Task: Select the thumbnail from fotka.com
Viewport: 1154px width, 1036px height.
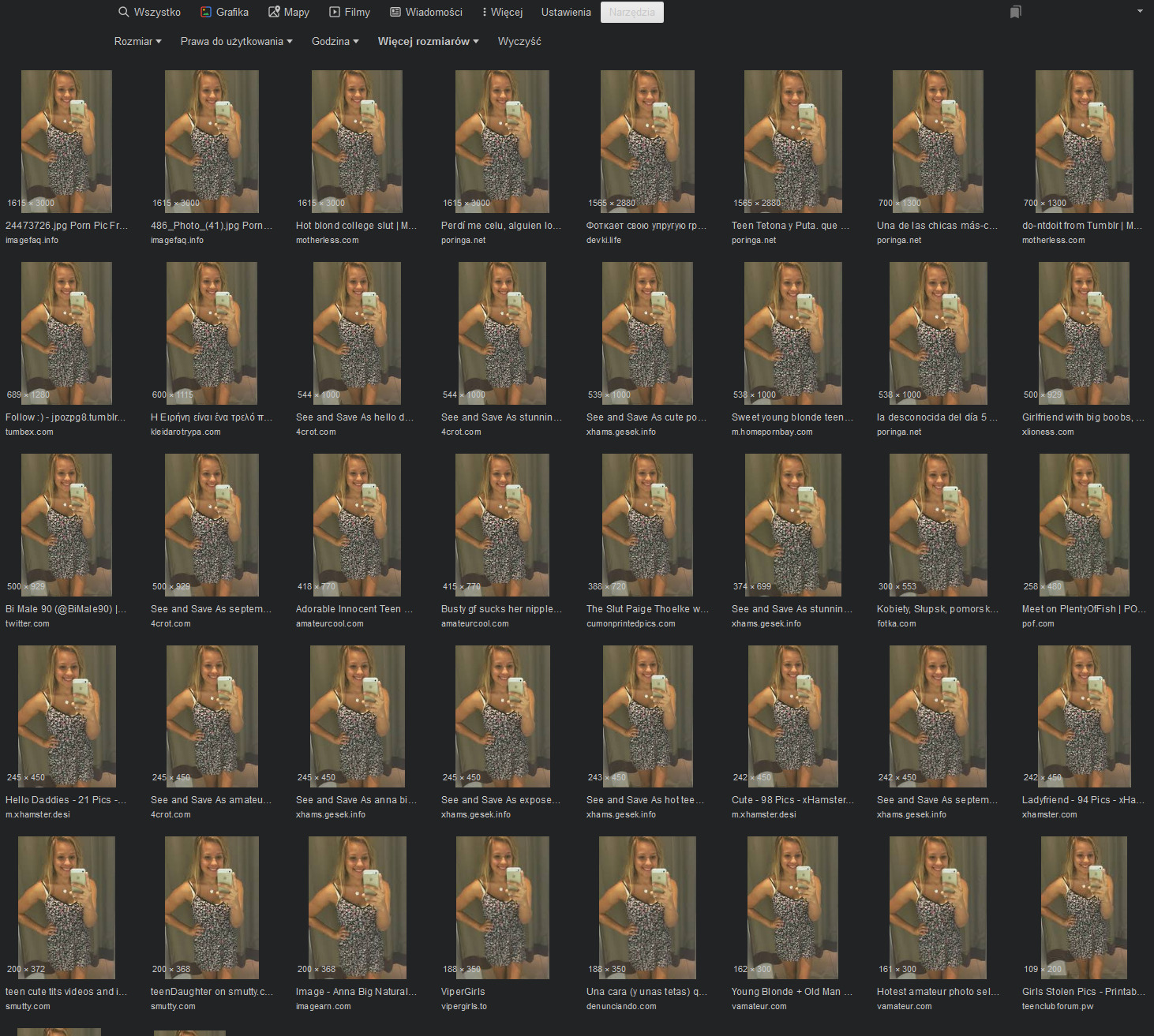Action: (938, 525)
